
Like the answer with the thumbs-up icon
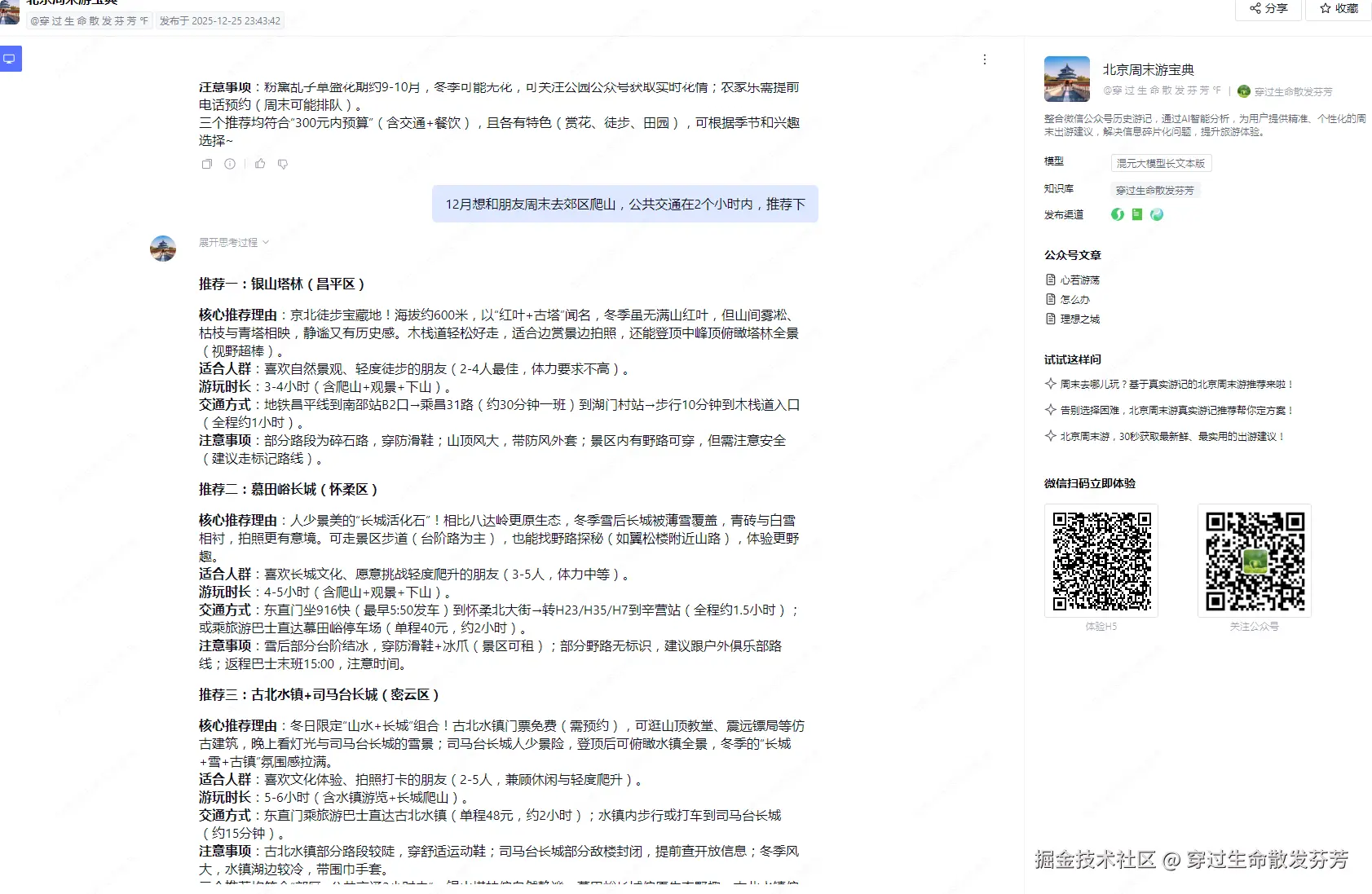(x=260, y=164)
